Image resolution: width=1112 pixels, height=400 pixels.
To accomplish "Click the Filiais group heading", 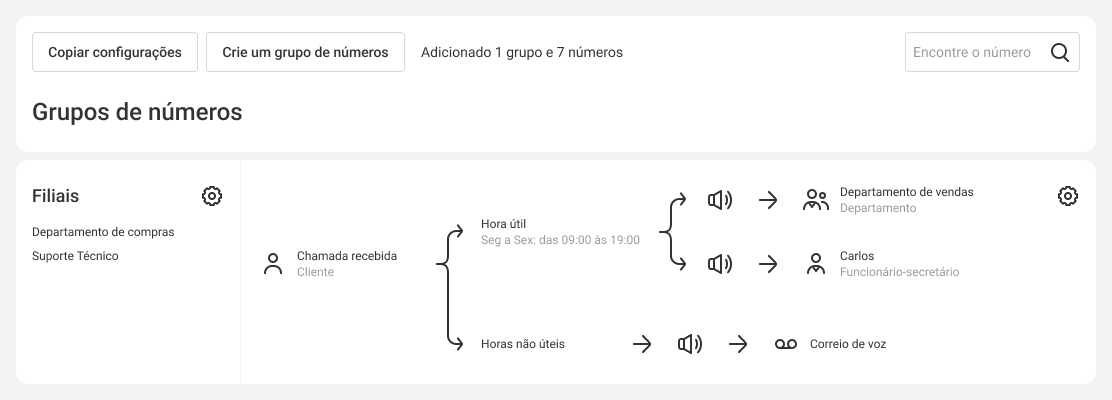I will pos(56,196).
